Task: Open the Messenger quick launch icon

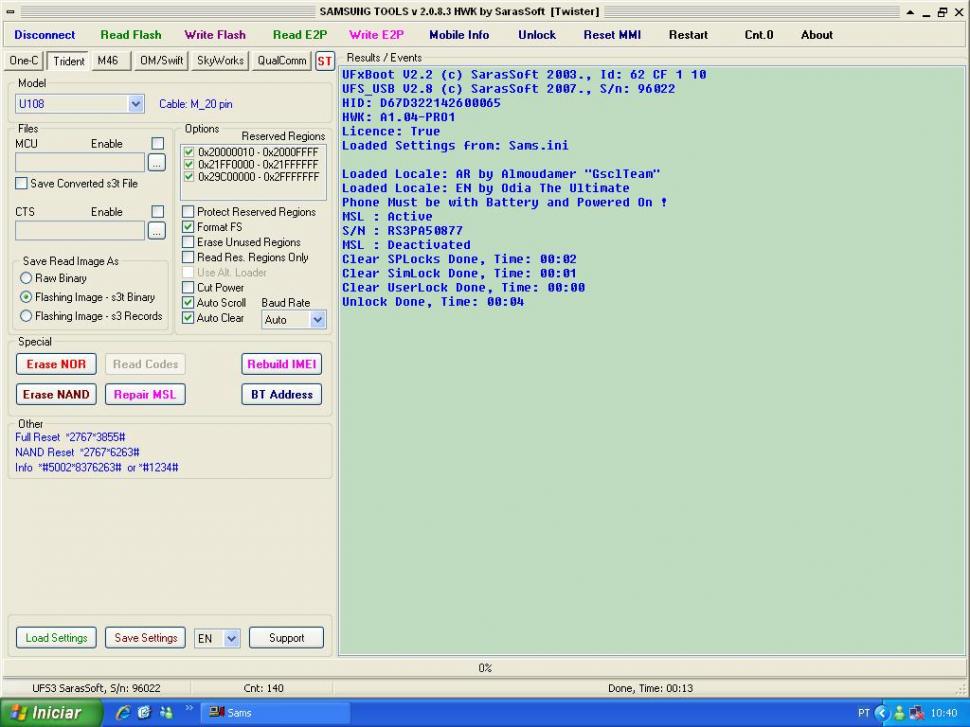Action: point(166,712)
